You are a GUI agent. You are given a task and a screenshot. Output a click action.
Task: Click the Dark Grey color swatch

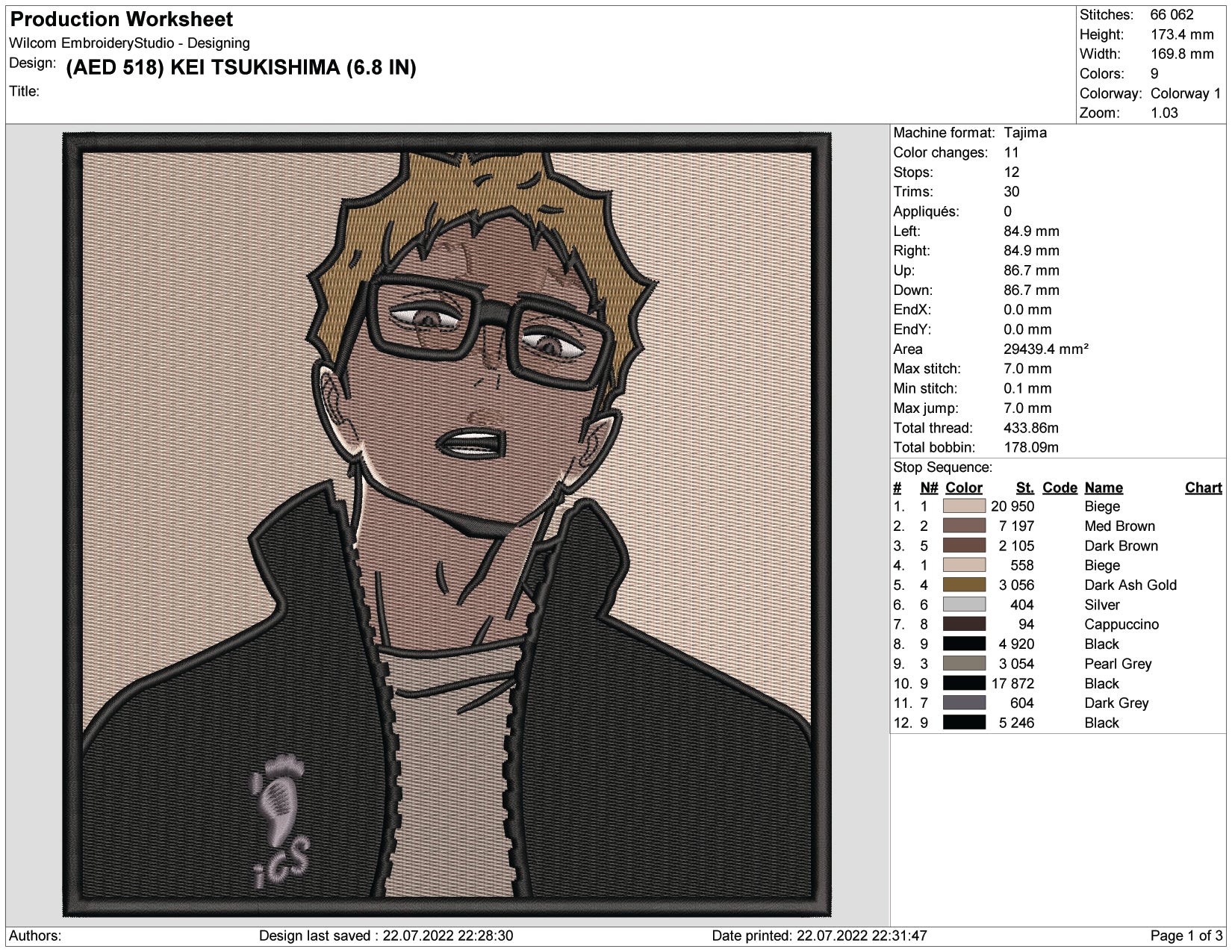(963, 703)
